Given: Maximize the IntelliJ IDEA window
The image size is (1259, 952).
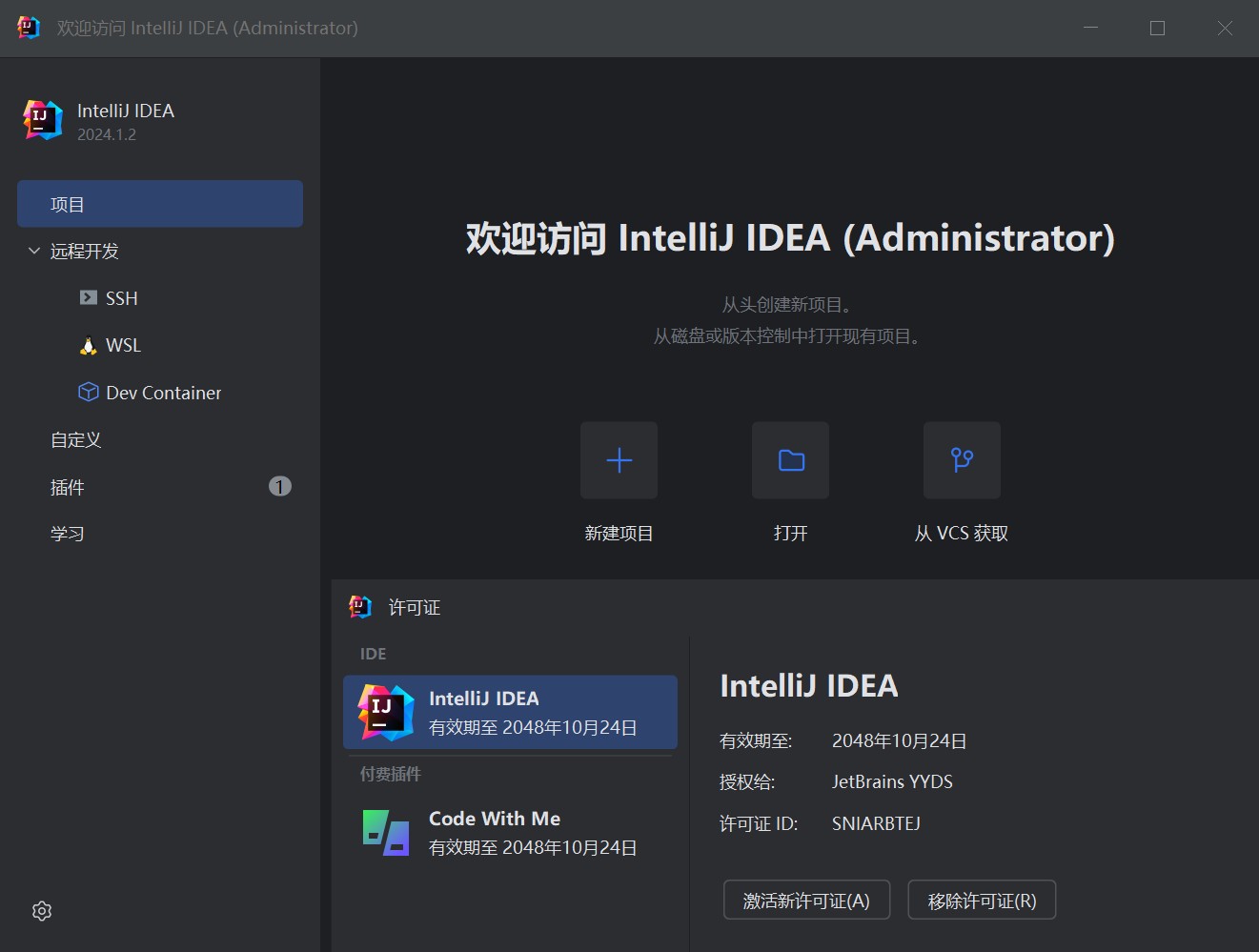Looking at the screenshot, I should coord(1157,28).
